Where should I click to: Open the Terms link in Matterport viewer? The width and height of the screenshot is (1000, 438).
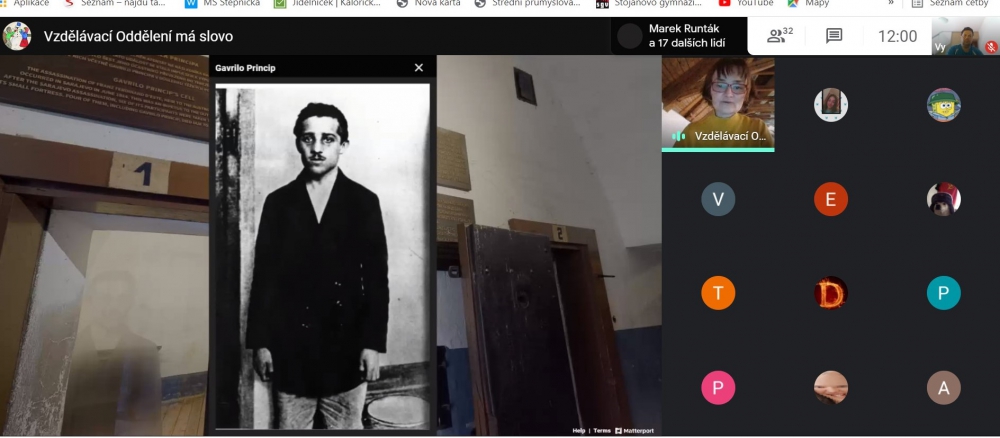pyautogui.click(x=602, y=430)
